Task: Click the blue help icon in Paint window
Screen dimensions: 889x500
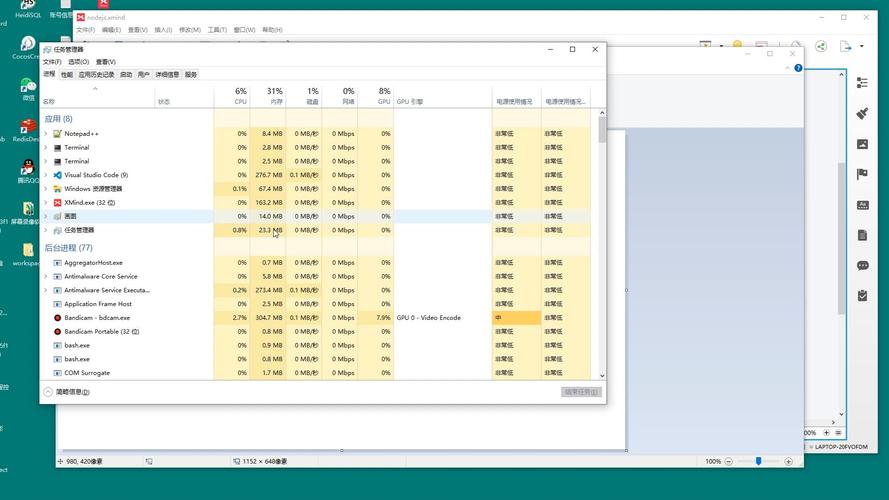Action: click(x=798, y=68)
